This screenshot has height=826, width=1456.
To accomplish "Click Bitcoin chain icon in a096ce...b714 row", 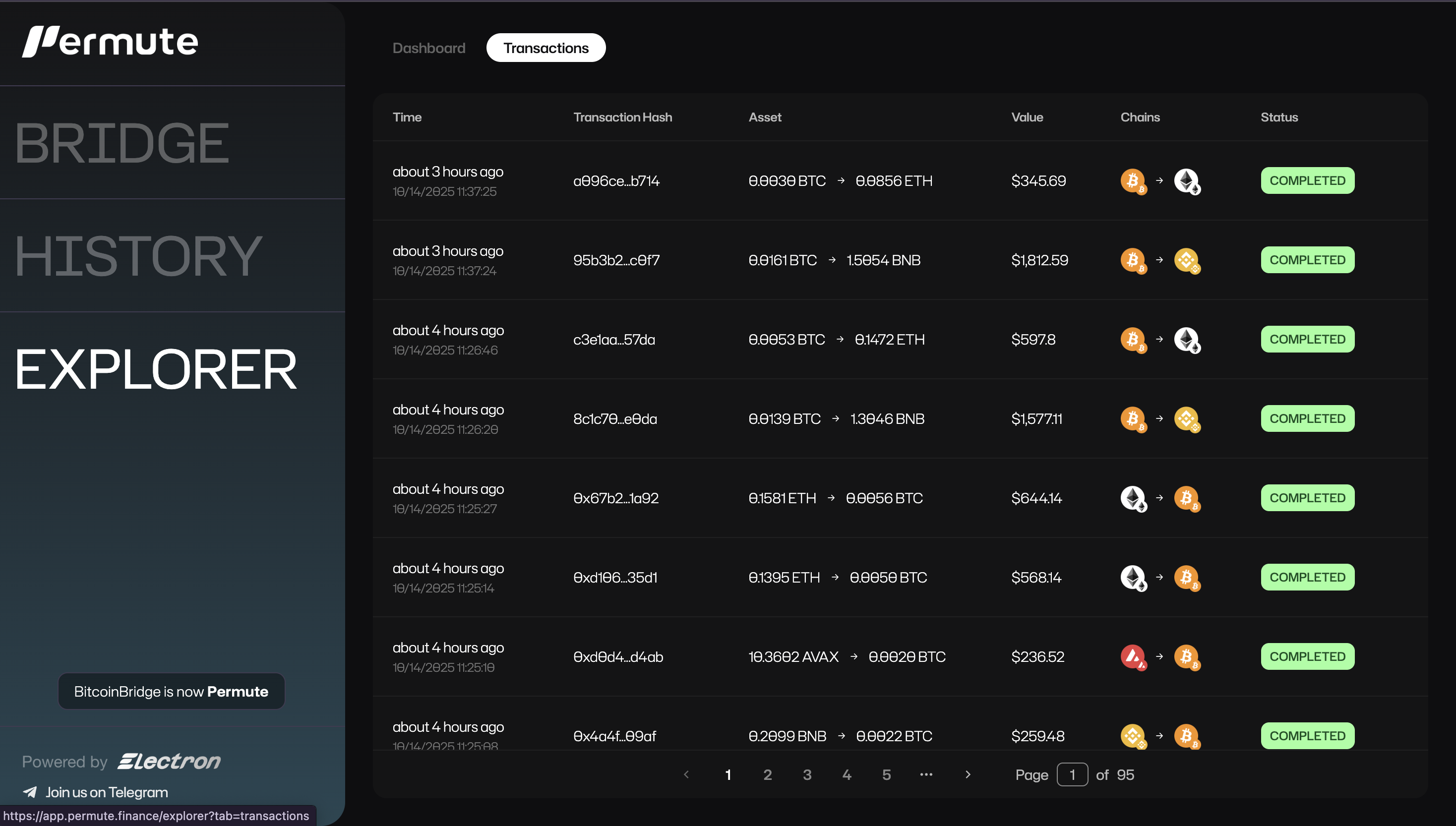I will (x=1132, y=180).
